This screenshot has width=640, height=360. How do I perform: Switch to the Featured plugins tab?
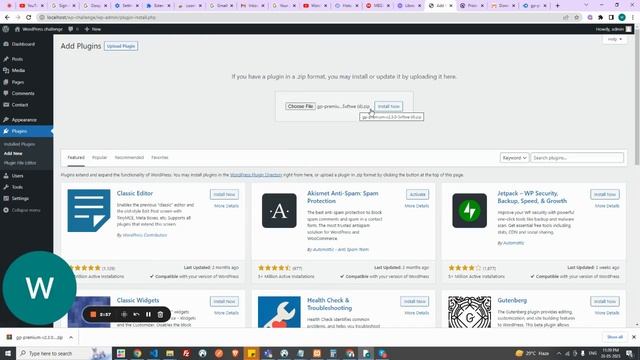(76, 158)
